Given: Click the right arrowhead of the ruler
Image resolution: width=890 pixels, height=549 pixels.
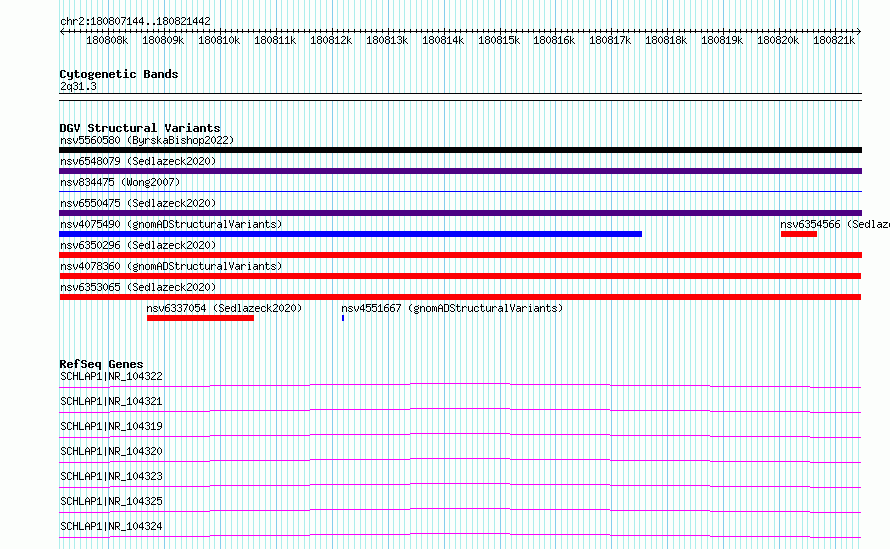Looking at the screenshot, I should tap(859, 32).
